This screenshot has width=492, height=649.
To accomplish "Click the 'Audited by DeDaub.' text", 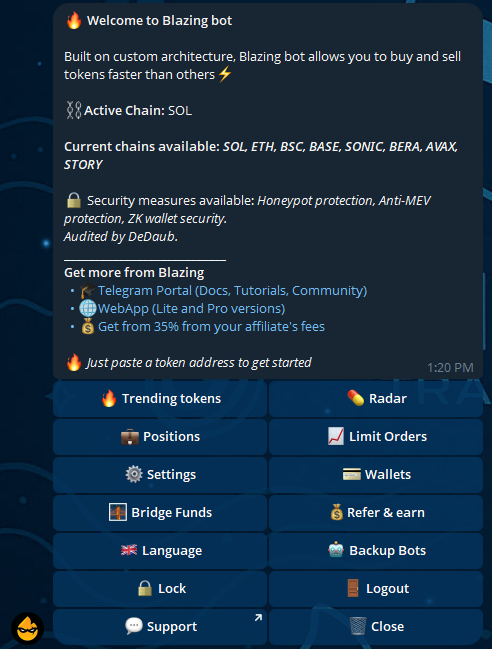I will click(x=121, y=237).
